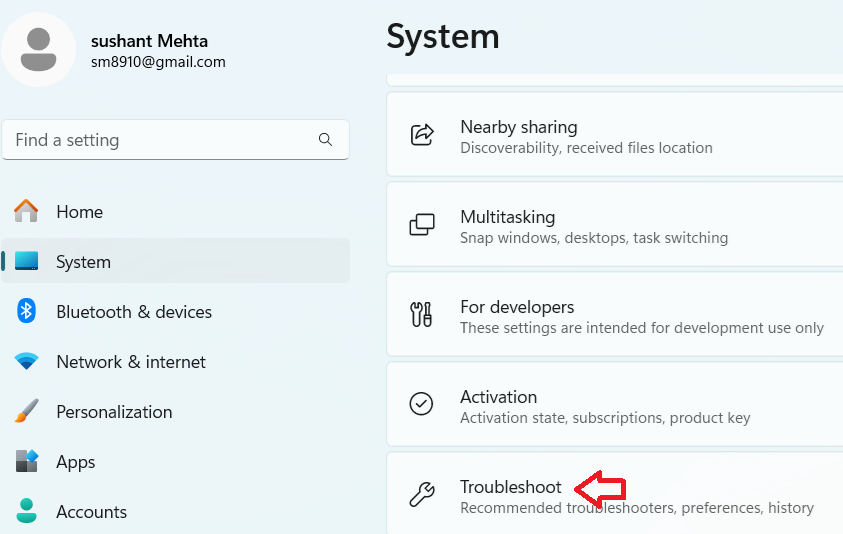Click the Apps icon in sidebar

[x=26, y=461]
